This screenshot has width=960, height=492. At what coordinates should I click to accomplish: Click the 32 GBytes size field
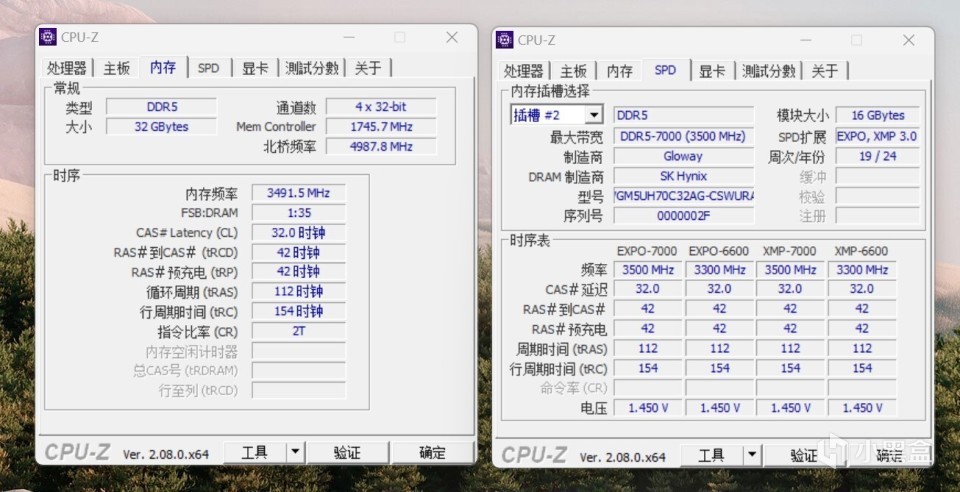(162, 127)
